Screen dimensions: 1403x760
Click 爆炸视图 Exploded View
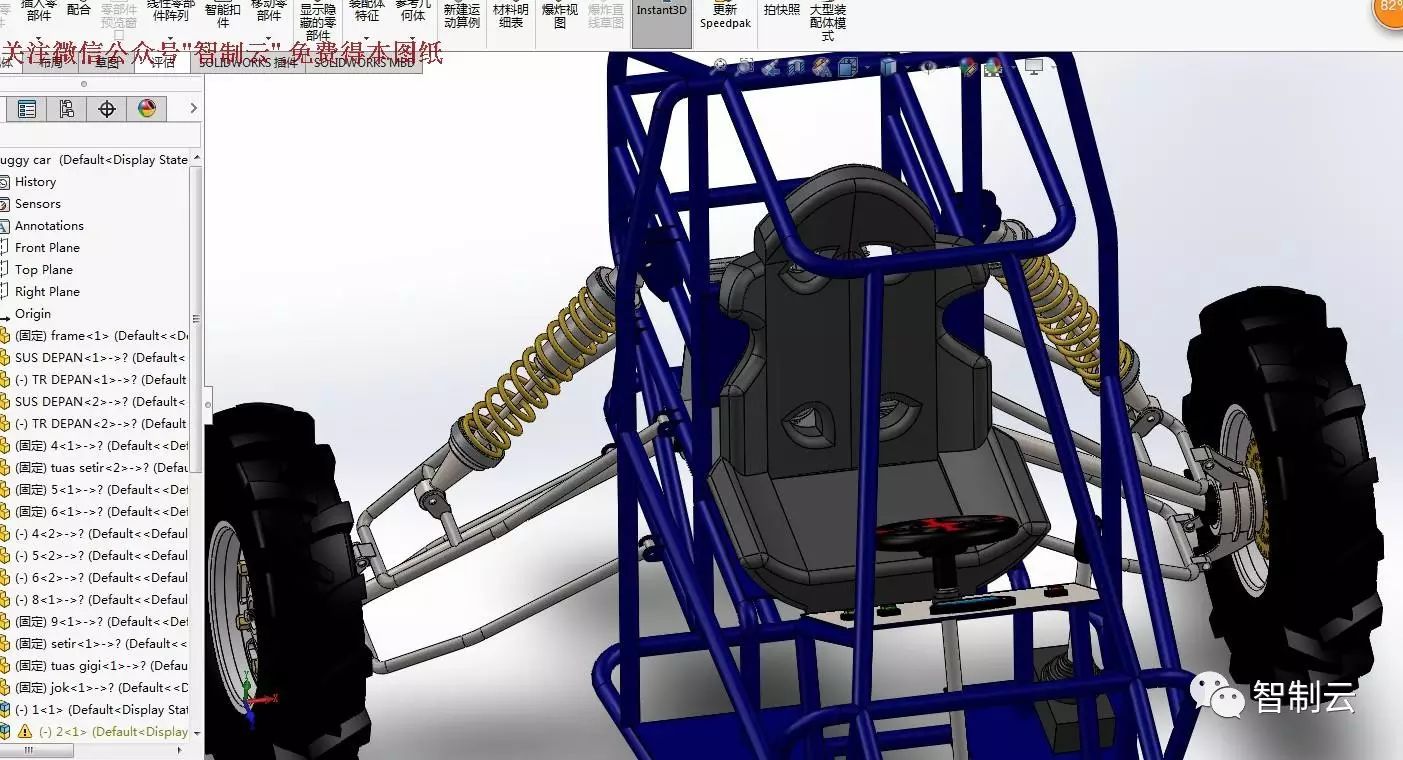(560, 15)
